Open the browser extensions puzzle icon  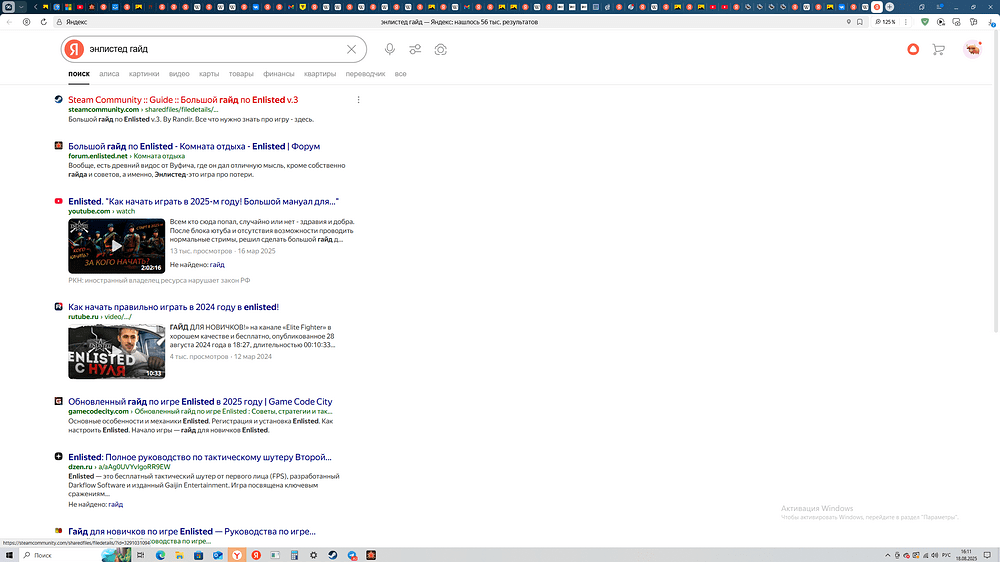[x=973, y=22]
